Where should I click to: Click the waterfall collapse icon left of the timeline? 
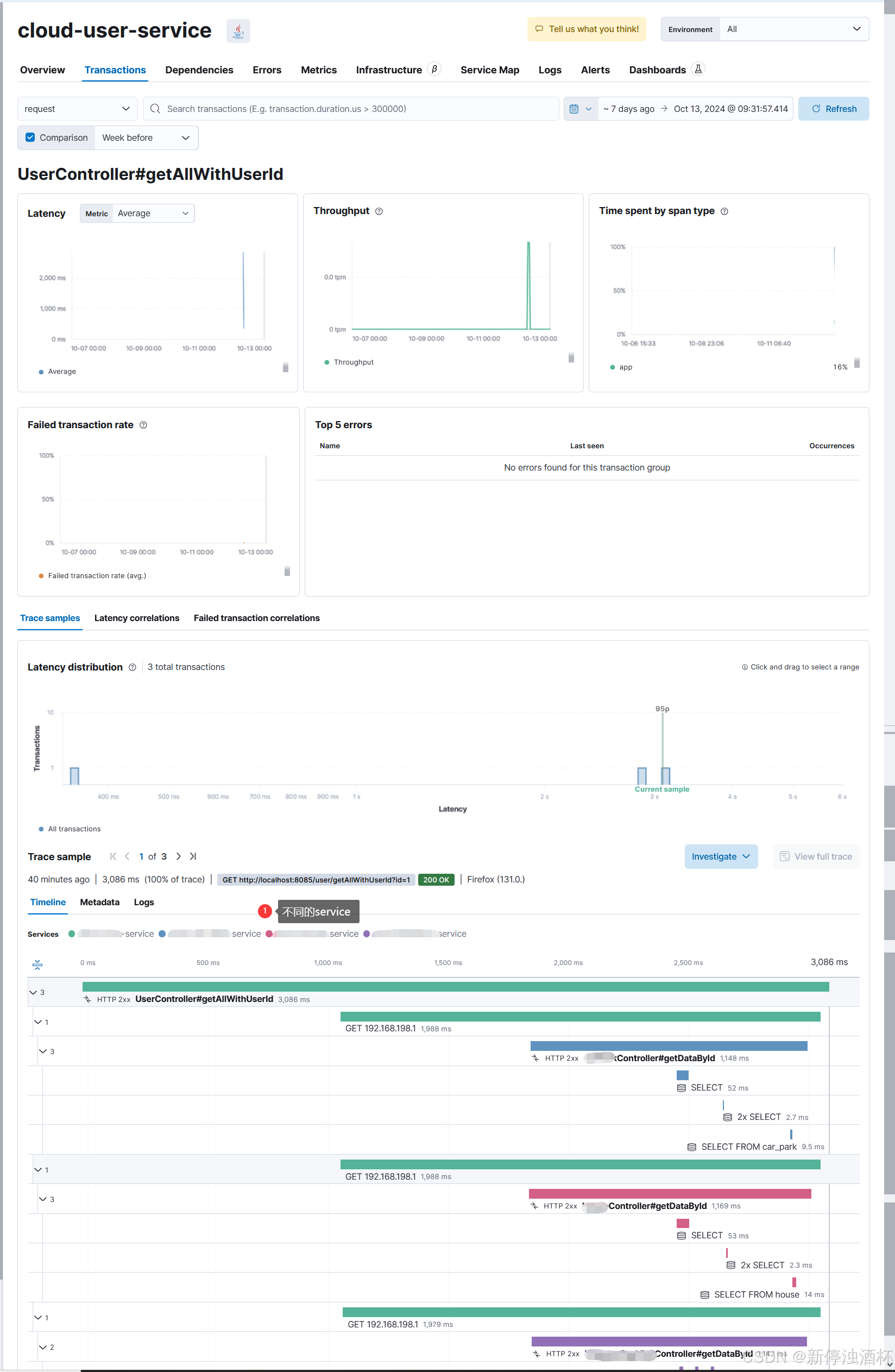(x=37, y=964)
